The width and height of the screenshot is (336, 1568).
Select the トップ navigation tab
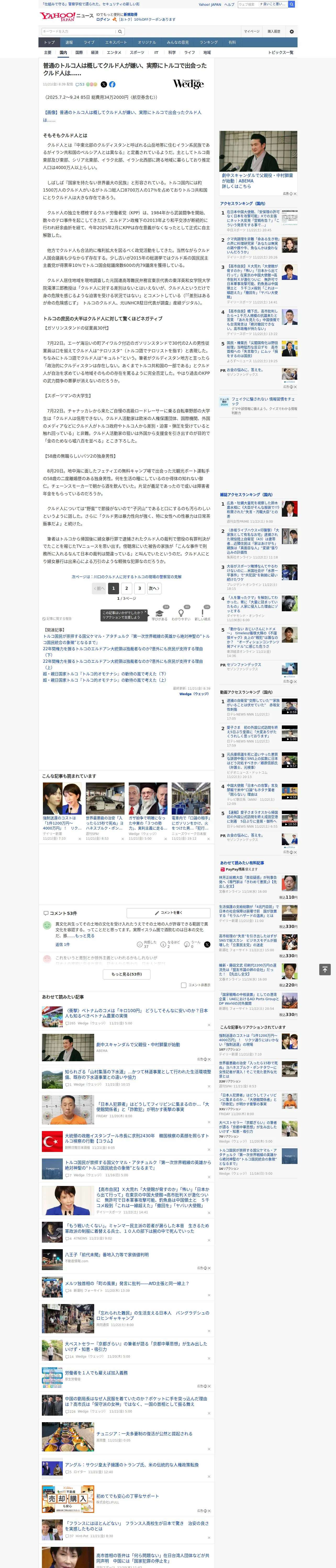49,42
